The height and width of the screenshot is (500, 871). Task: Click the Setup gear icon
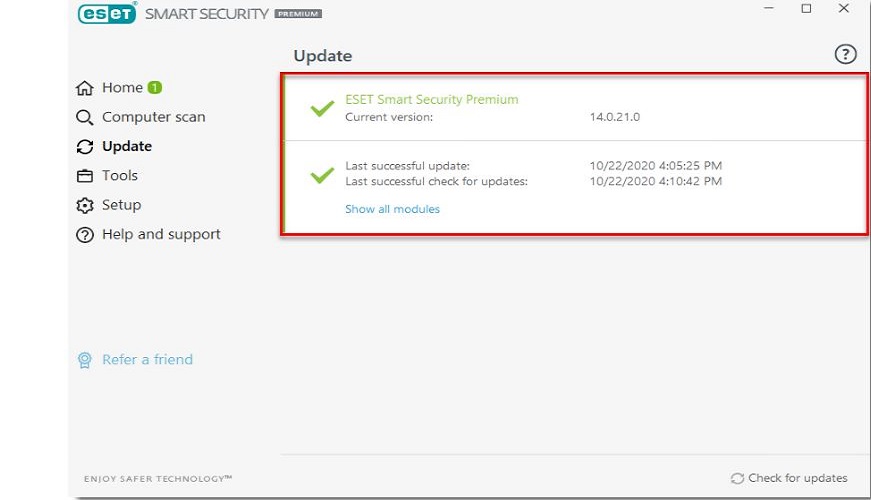(x=85, y=205)
